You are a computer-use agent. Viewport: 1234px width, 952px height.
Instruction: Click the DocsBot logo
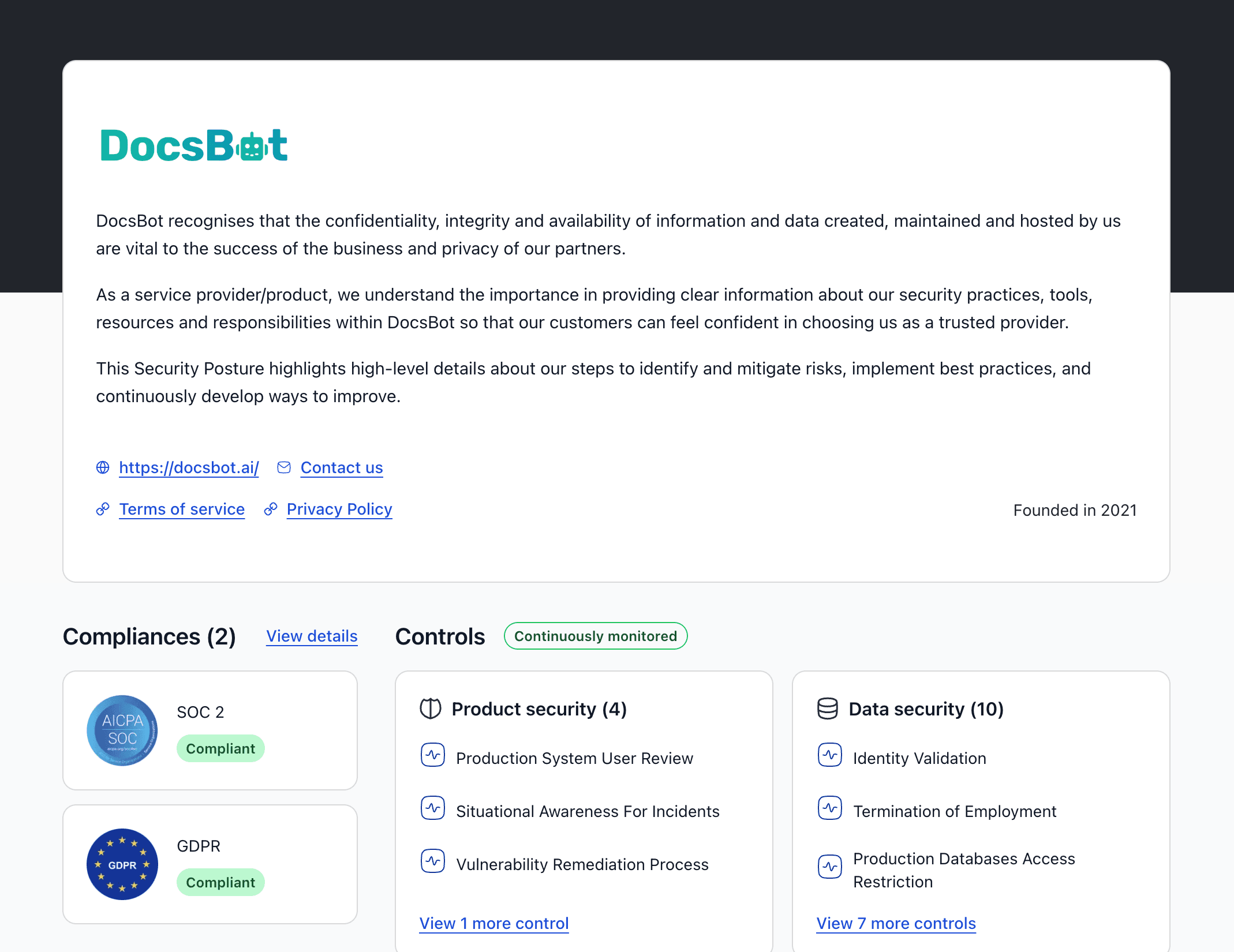pyautogui.click(x=194, y=145)
